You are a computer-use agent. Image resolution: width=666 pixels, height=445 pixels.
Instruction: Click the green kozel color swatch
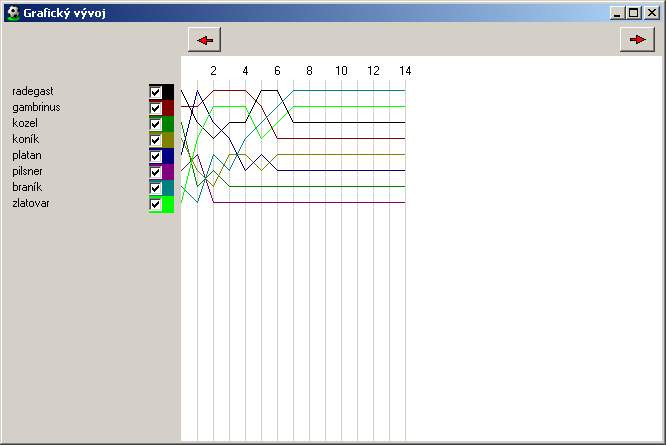pos(168,124)
